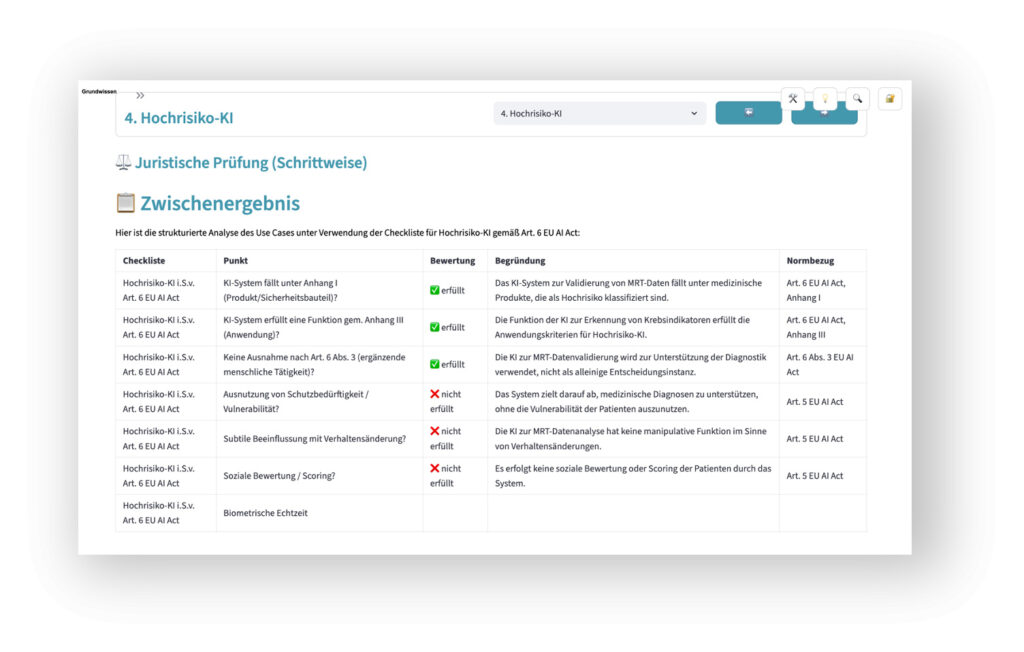Expand sidebar with double chevron
The width and height of the screenshot is (1024, 652).
(x=140, y=95)
